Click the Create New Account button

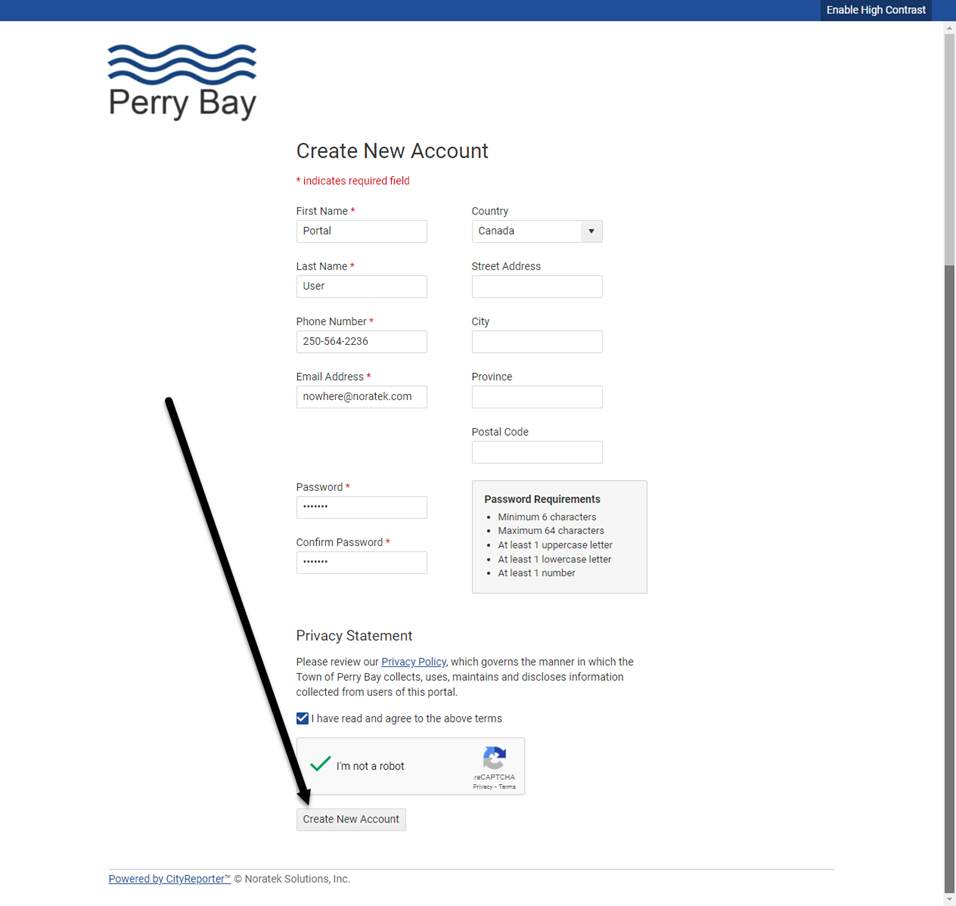350,819
